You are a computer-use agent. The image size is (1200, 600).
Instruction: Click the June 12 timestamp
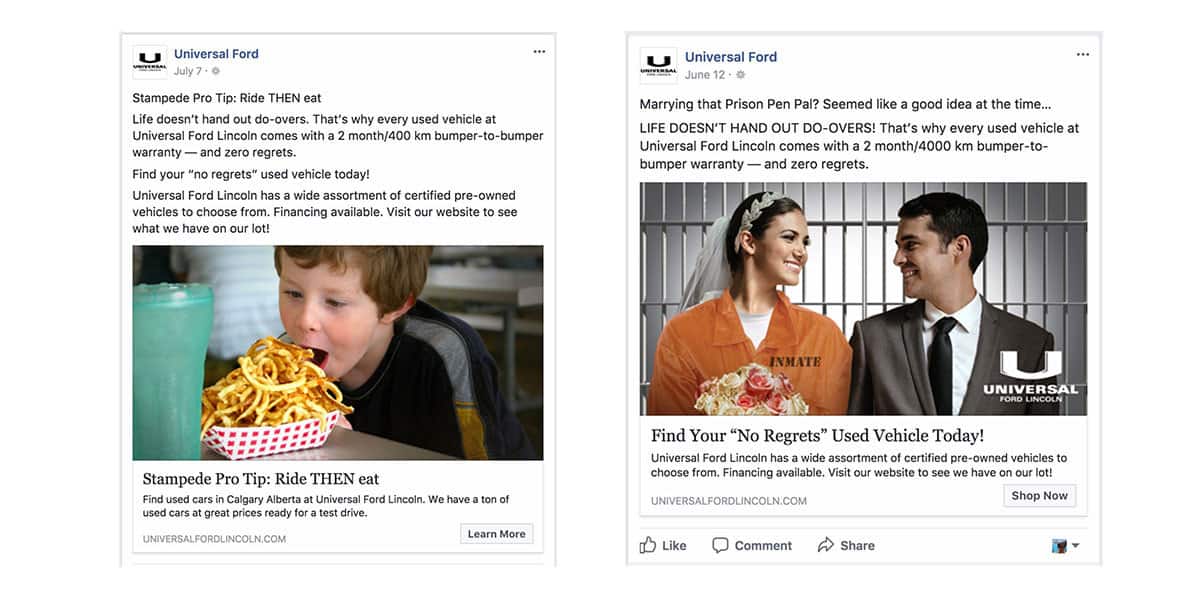(705, 75)
